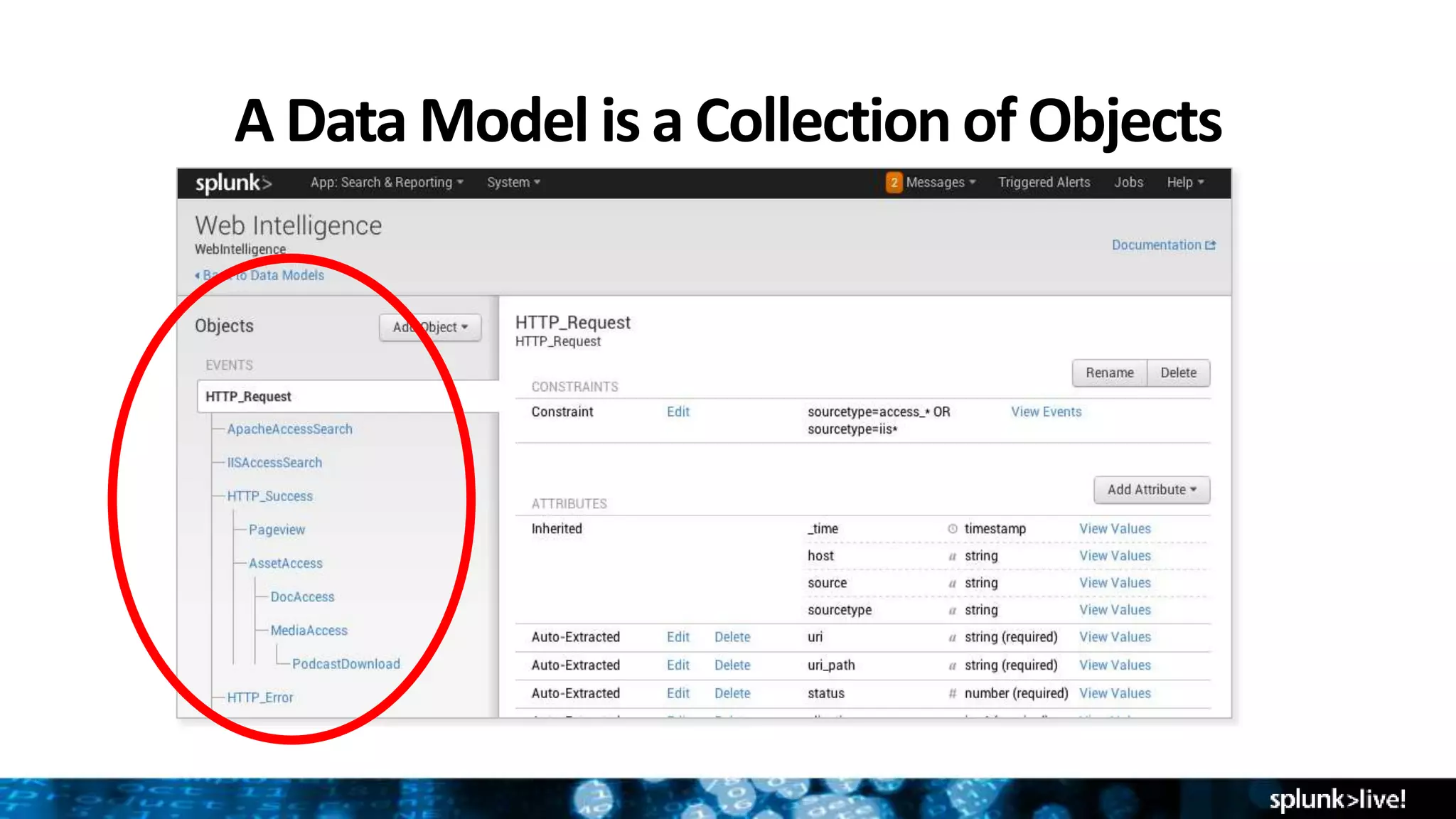
Task: Click the 'sourcetype=access_* OR' constraint text
Action: point(879,412)
